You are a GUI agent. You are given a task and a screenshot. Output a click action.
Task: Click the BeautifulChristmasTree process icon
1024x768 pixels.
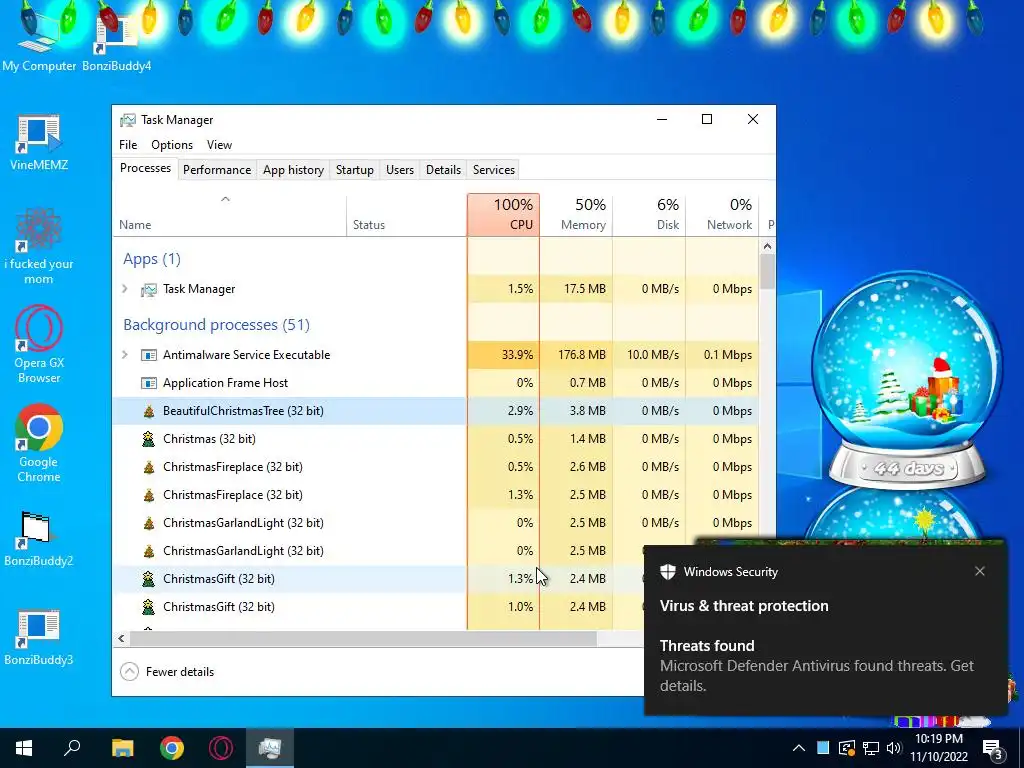(x=149, y=411)
